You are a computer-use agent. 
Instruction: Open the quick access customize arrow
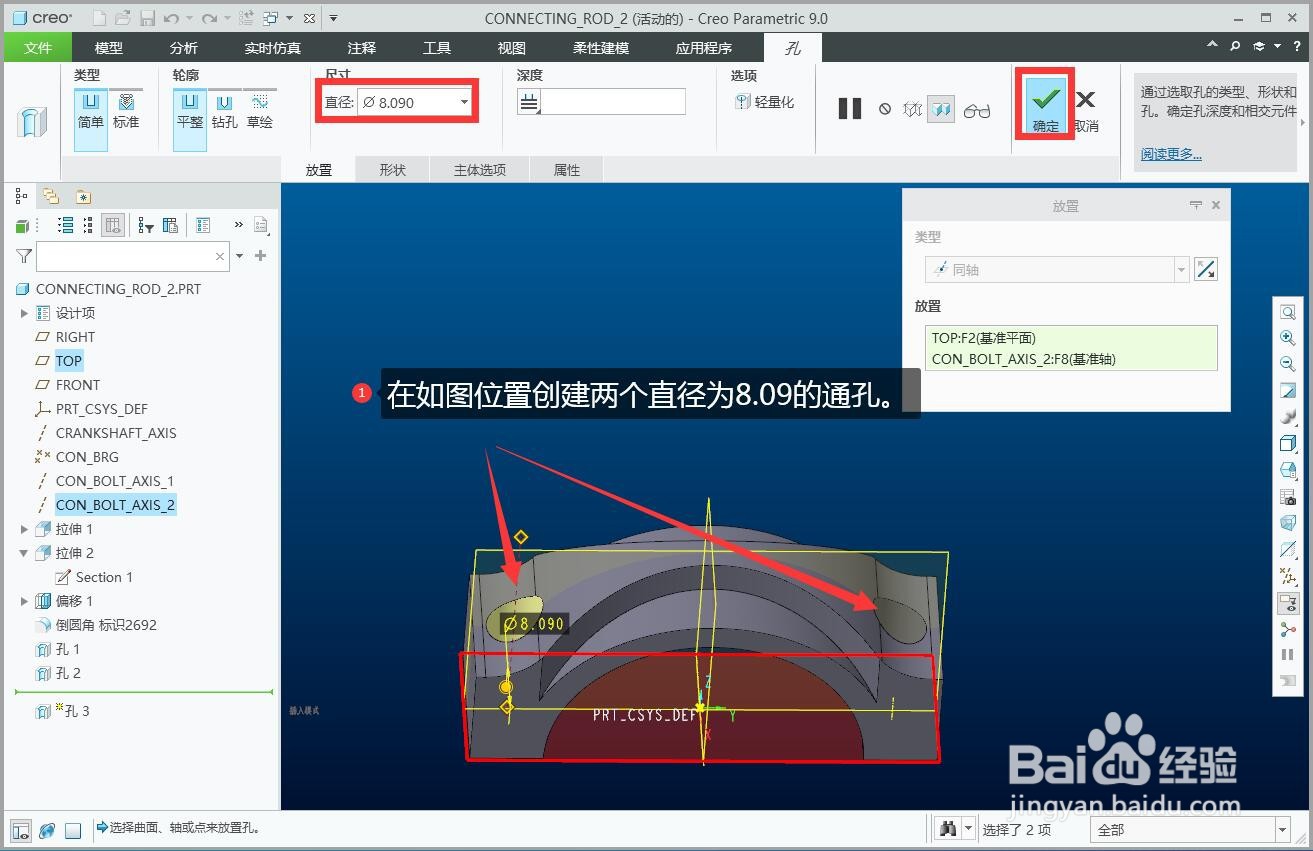tap(333, 18)
